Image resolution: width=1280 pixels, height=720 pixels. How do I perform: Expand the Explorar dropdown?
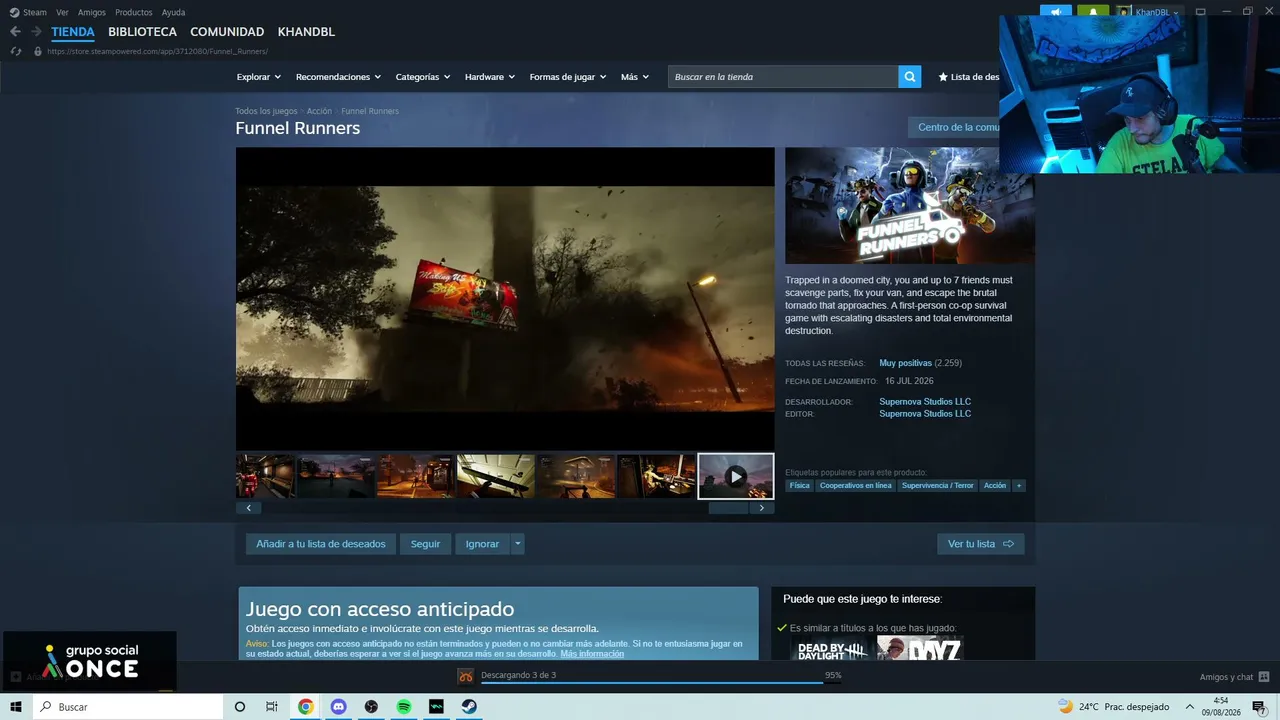point(259,77)
